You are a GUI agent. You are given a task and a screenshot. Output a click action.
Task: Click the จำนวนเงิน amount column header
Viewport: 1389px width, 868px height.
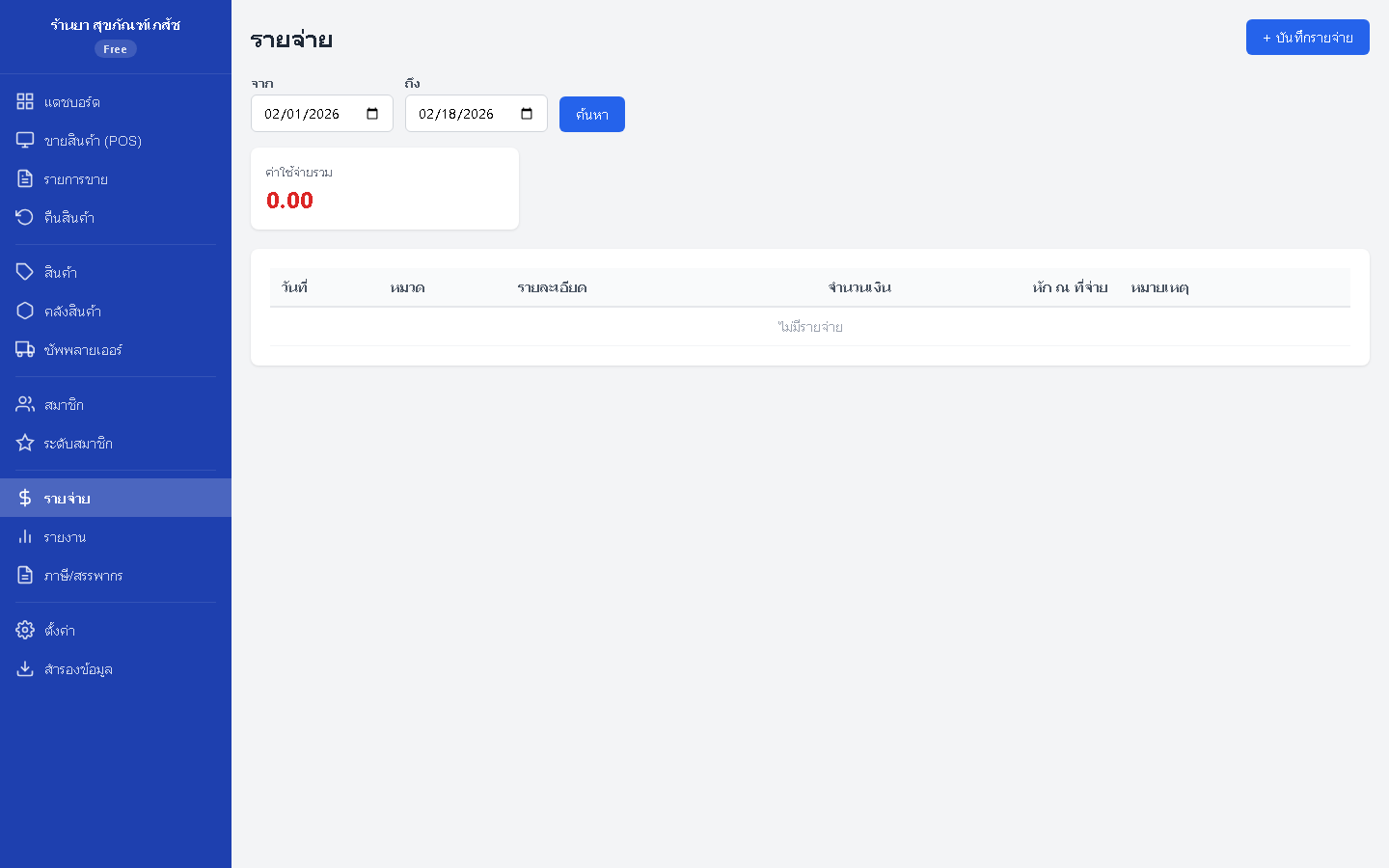coord(858,287)
